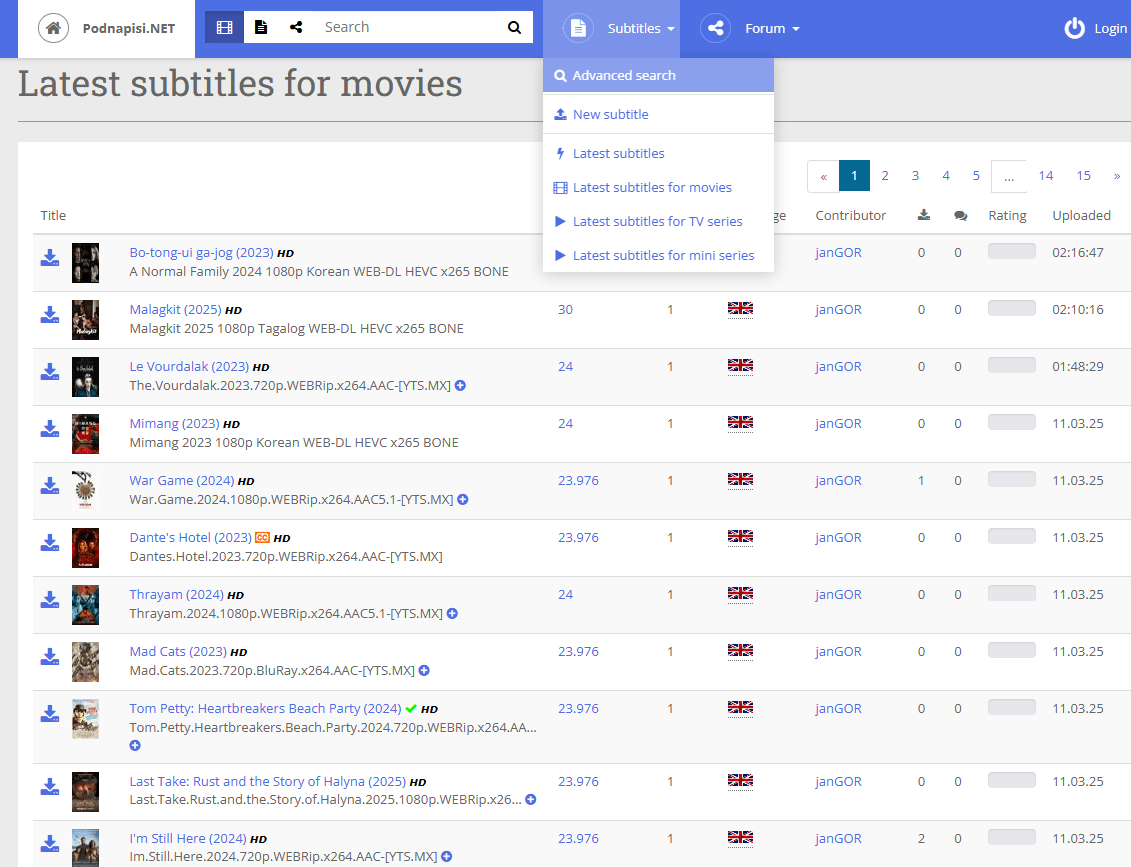Download subtitle for War Game (2024)
1131x867 pixels.
[50, 487]
